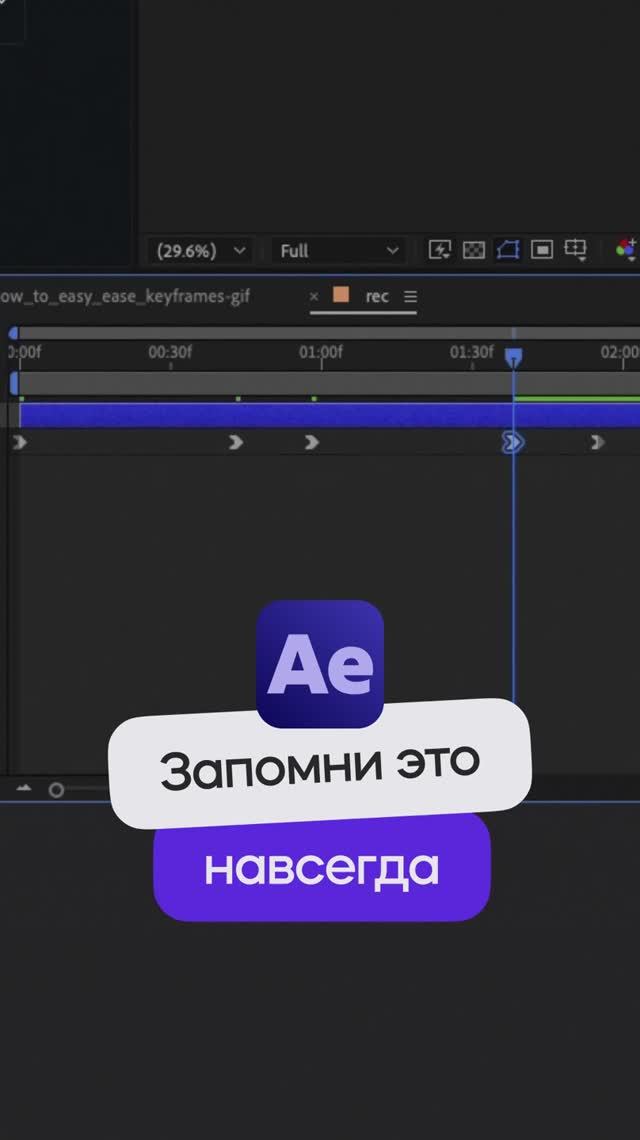Select the rec composition tab

coord(377,297)
